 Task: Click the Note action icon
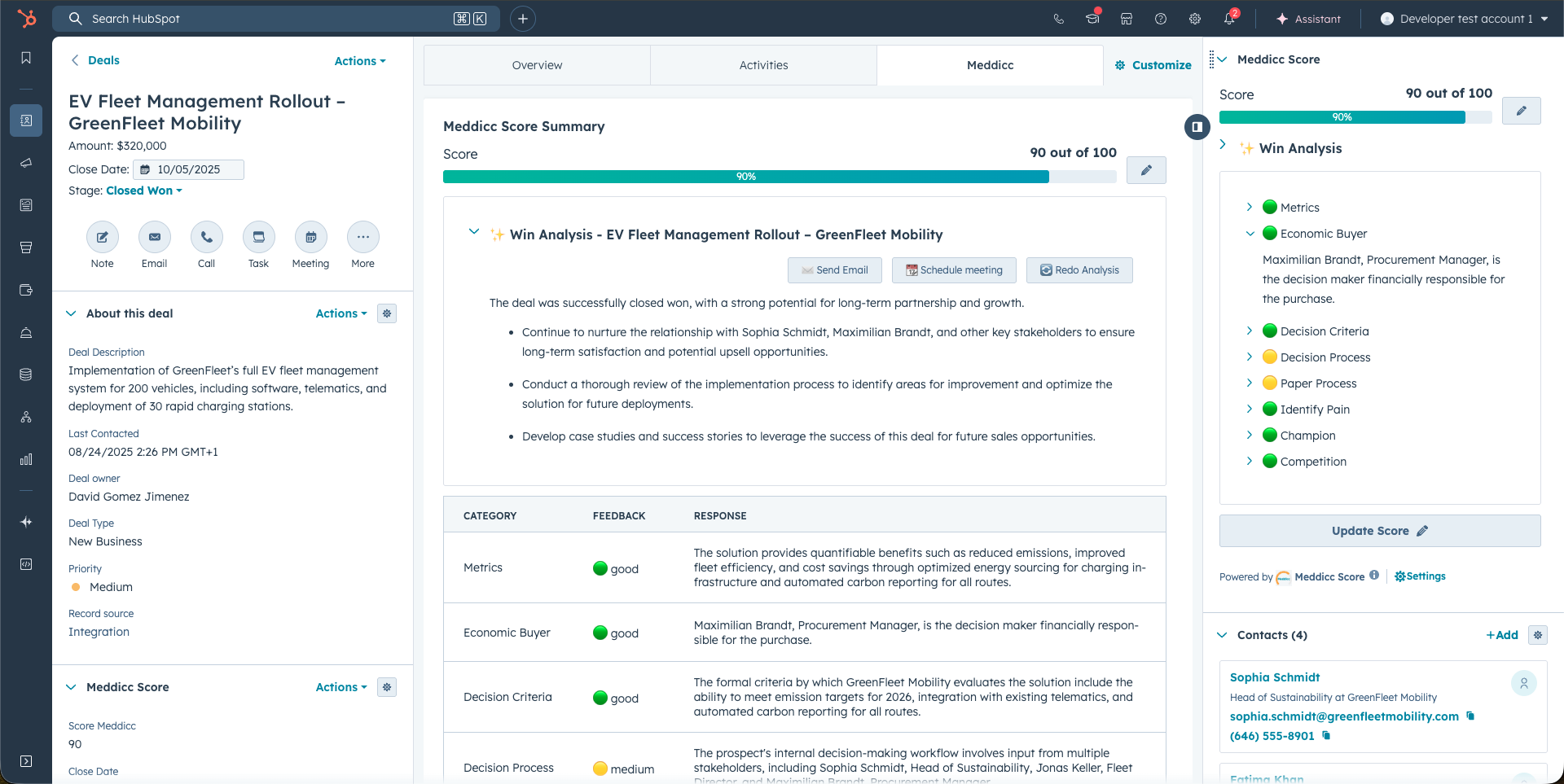click(x=102, y=237)
